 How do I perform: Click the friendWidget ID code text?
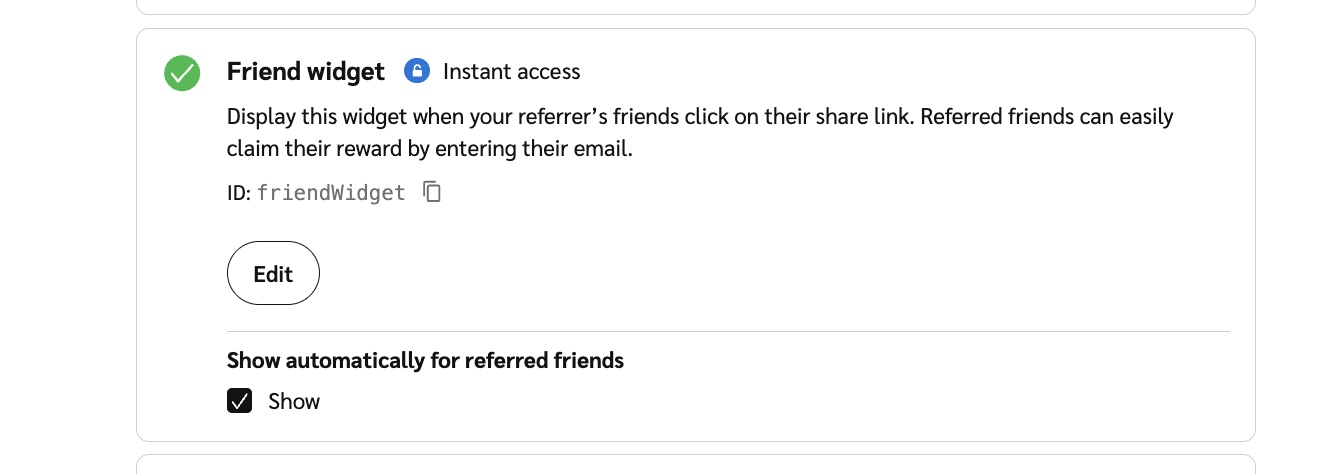click(331, 193)
